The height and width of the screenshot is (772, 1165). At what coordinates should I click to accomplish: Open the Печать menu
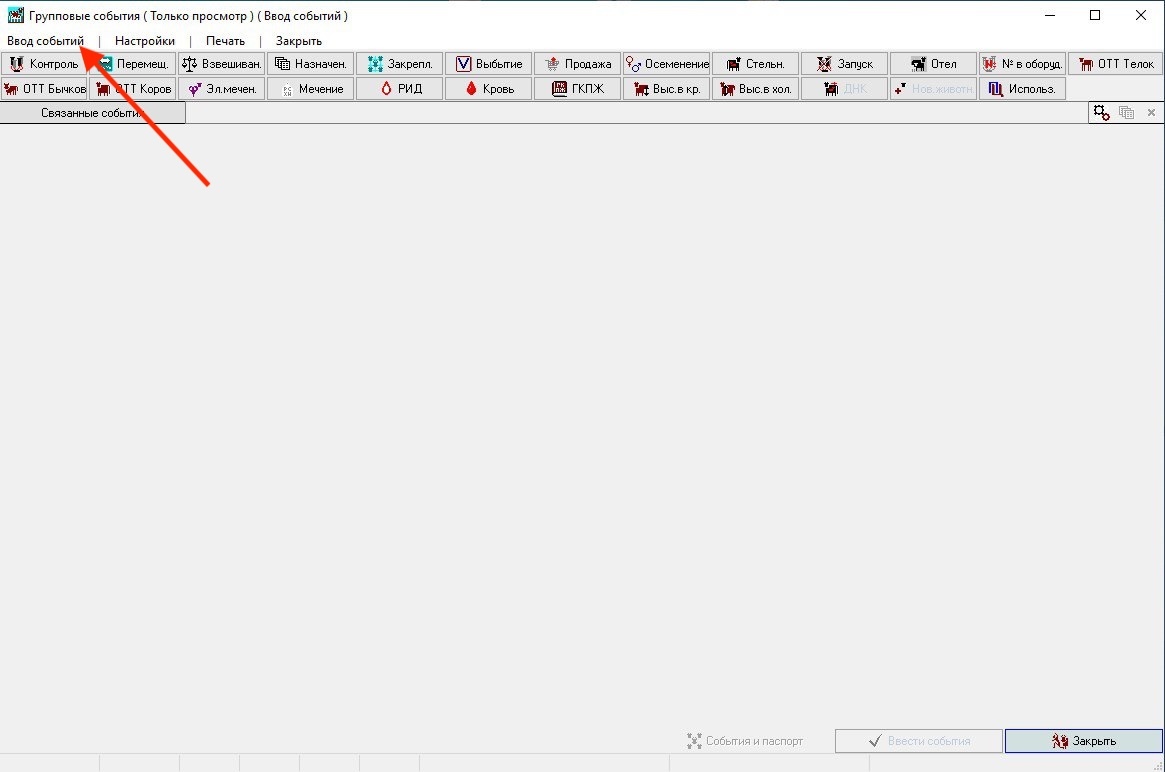tap(225, 41)
